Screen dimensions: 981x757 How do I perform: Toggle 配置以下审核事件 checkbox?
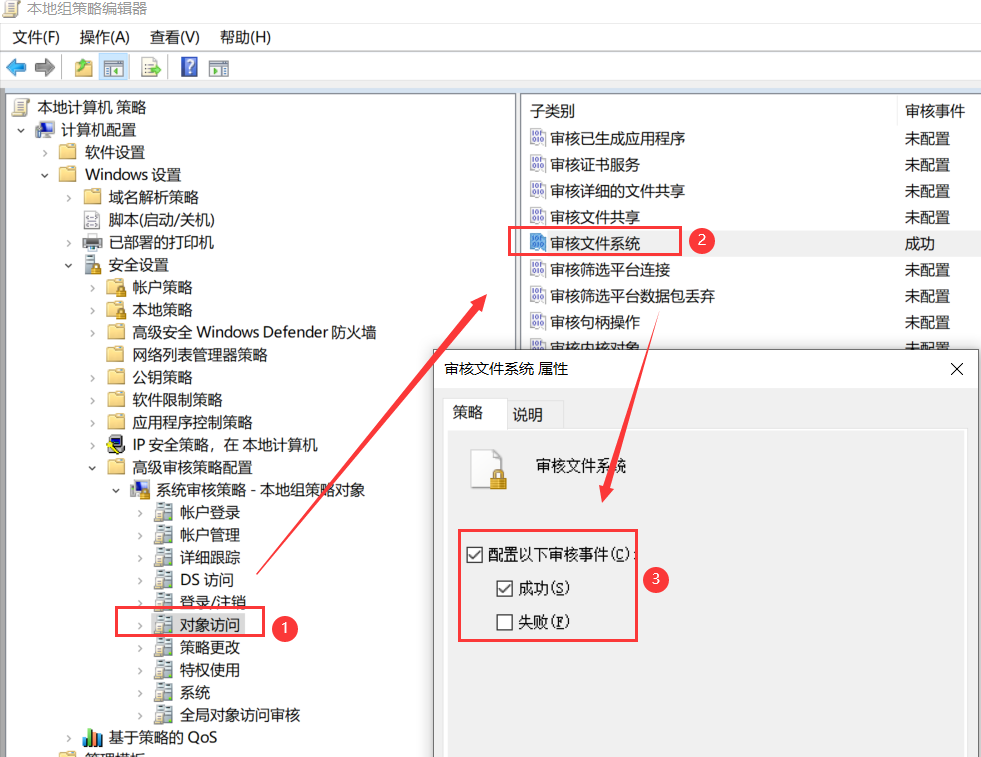coord(475,555)
